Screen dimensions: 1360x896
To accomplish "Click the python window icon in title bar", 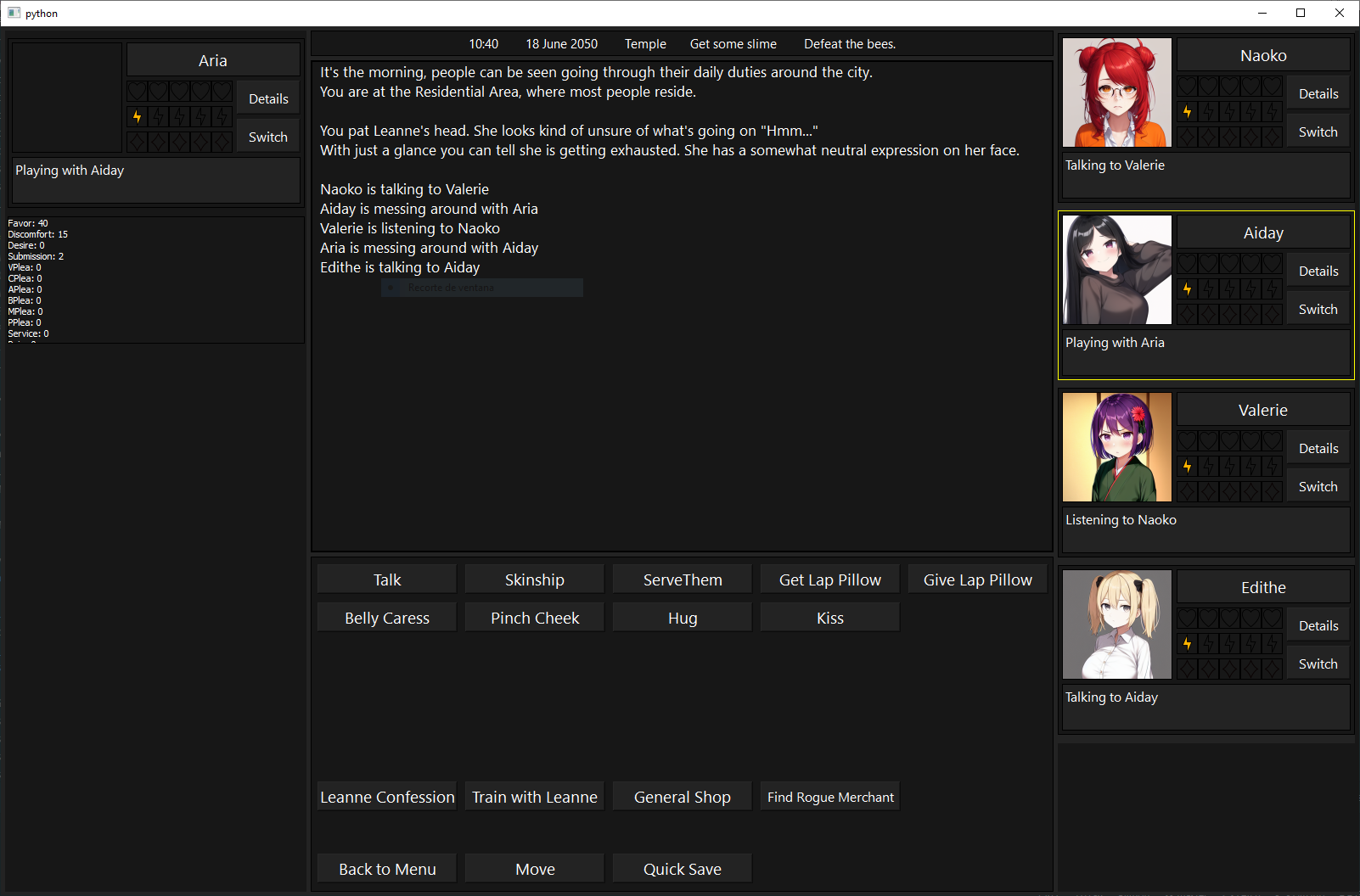I will 14,13.
